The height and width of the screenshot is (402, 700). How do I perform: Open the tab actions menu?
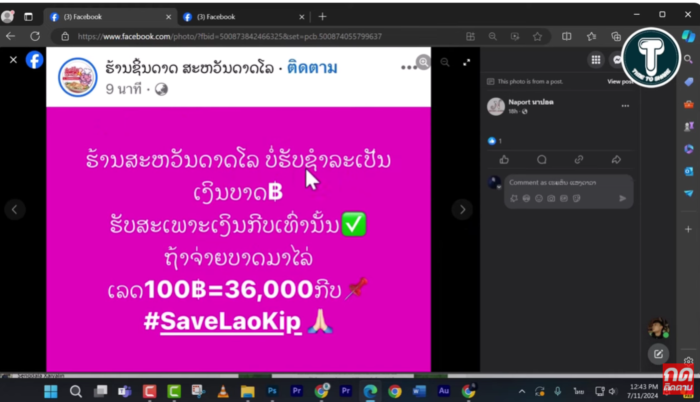click(29, 17)
